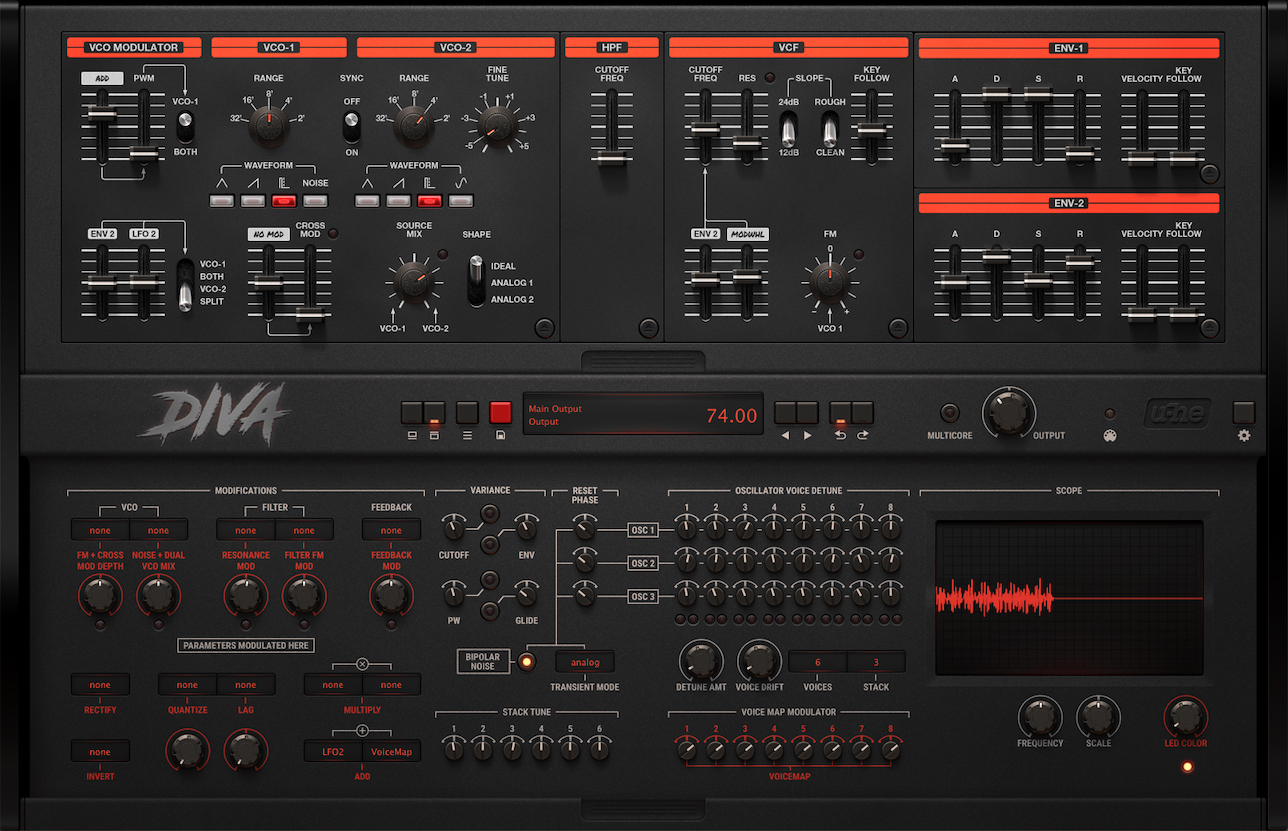This screenshot has width=1288, height=831.
Task: Click the VCF RES slider
Action: coord(747,128)
